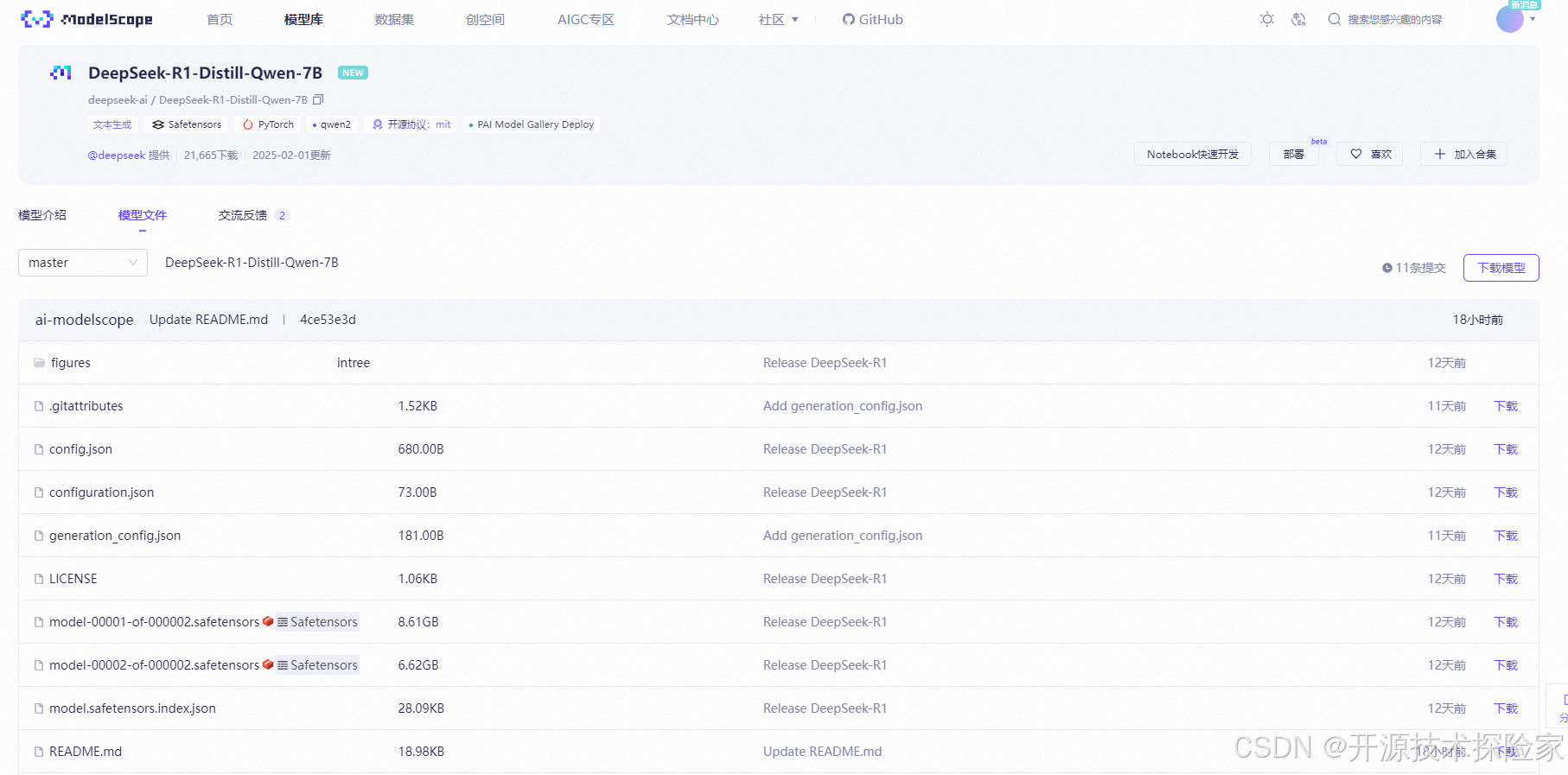Image resolution: width=1568 pixels, height=775 pixels.
Task: Click the PyTorch tag
Action: coord(269,124)
